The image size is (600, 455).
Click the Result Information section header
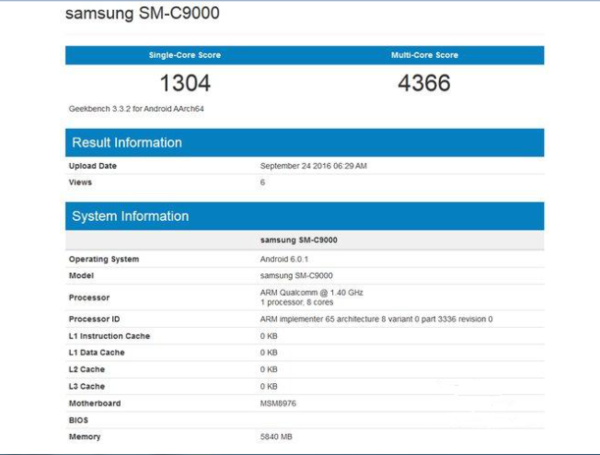(x=127, y=143)
